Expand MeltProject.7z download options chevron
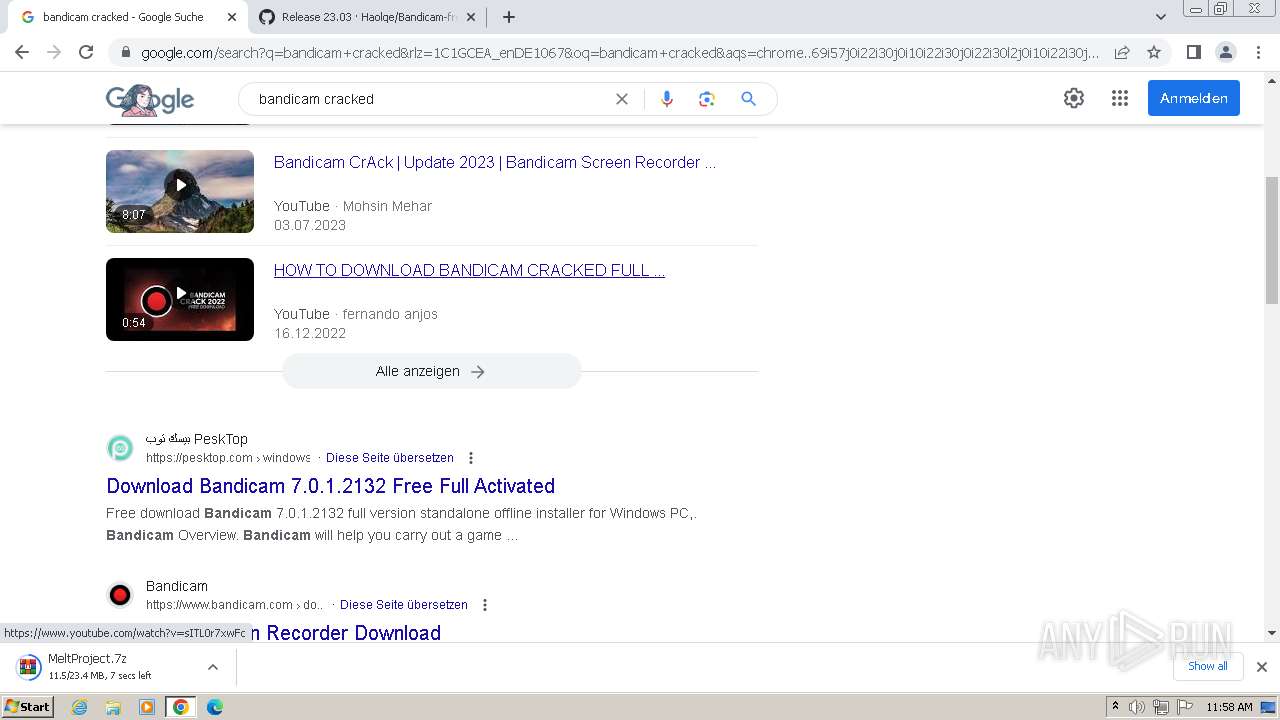Image resolution: width=1280 pixels, height=720 pixels. tap(213, 667)
